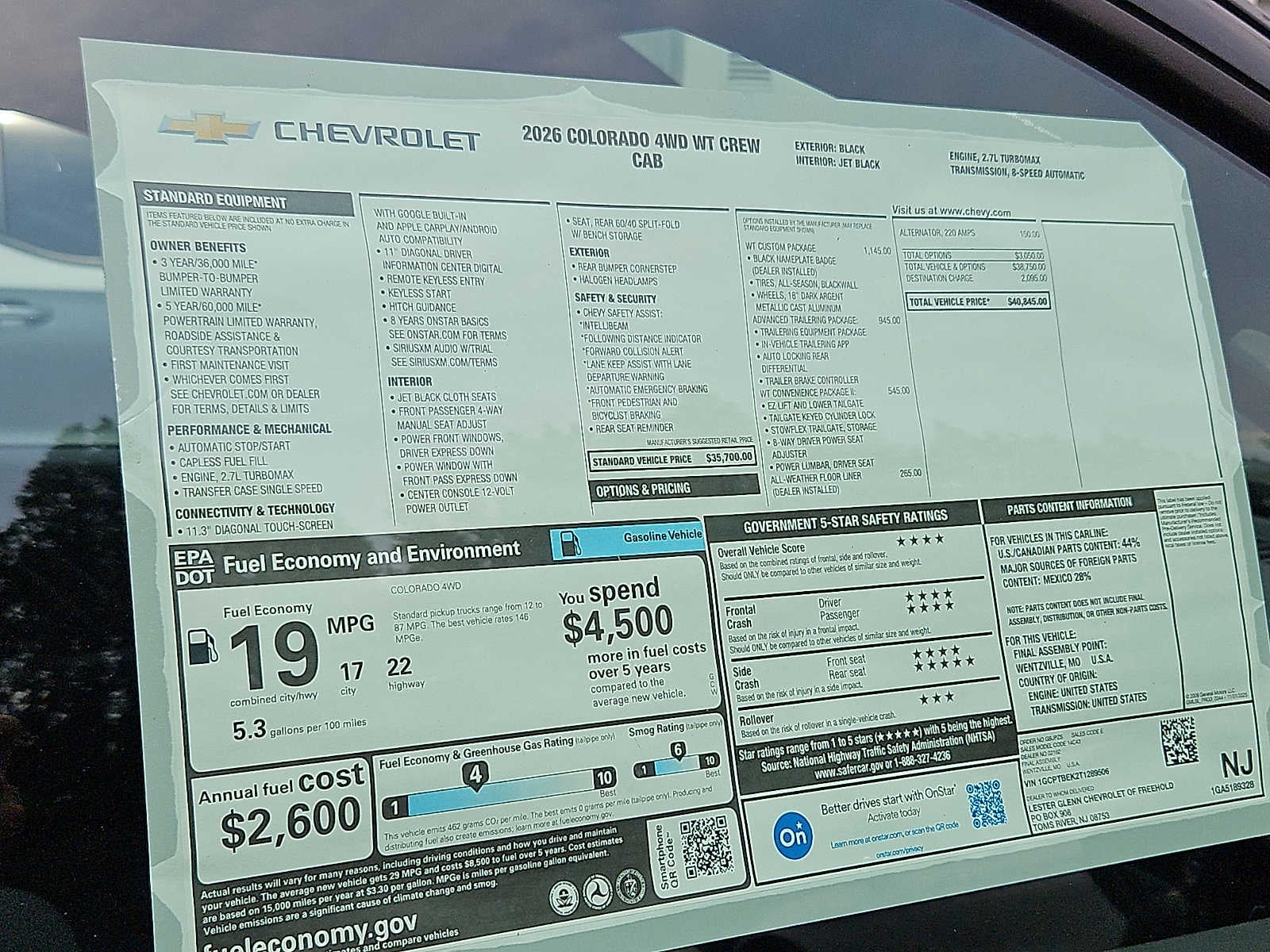
Task: Click the Side Crash Rear seat five-star rating
Action: (x=943, y=662)
